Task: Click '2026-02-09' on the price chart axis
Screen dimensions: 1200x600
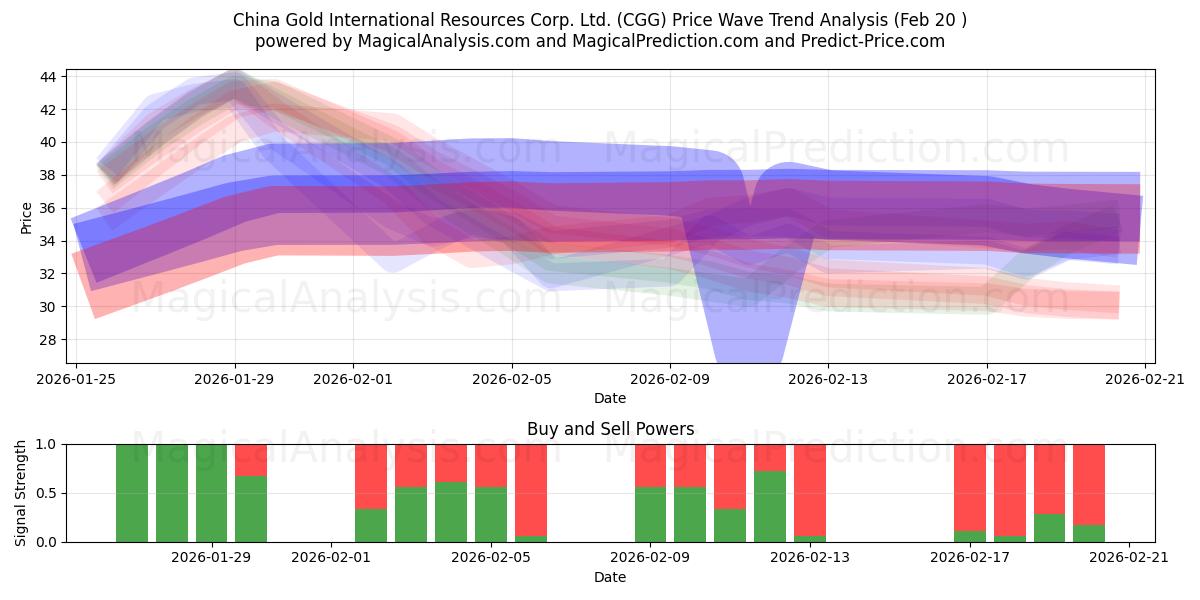Action: pyautogui.click(x=670, y=378)
